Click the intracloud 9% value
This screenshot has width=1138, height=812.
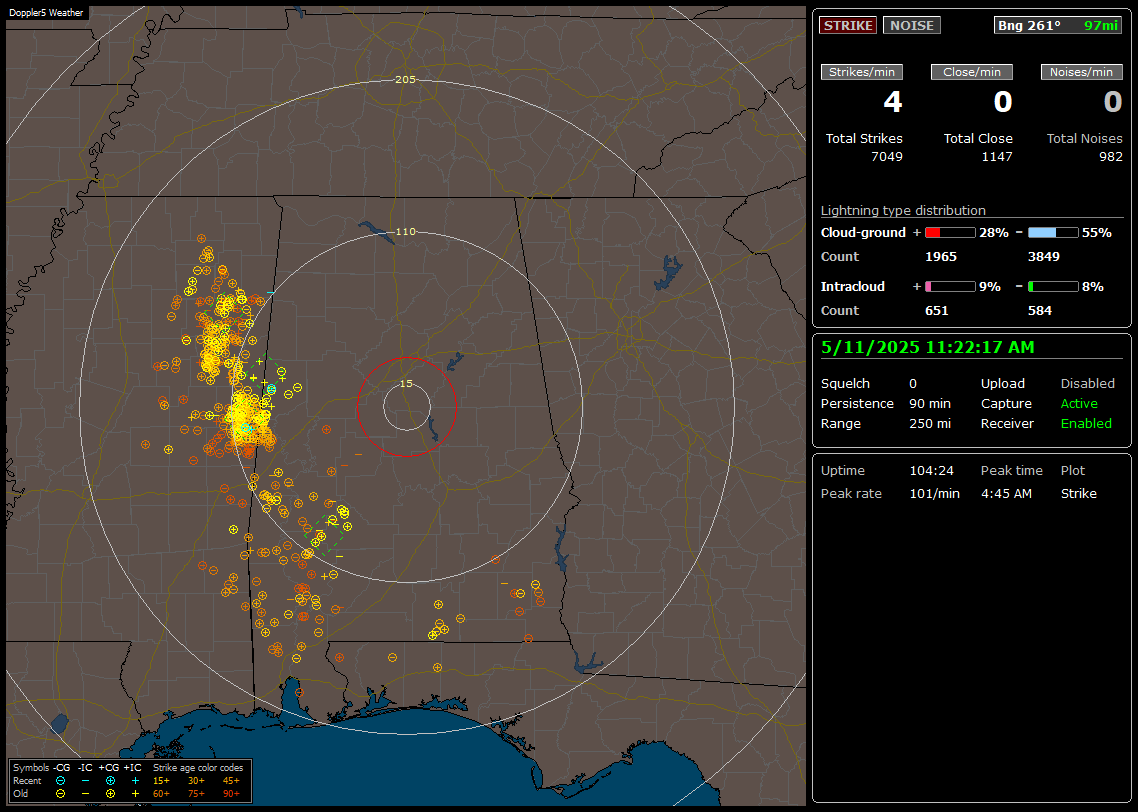[990, 287]
